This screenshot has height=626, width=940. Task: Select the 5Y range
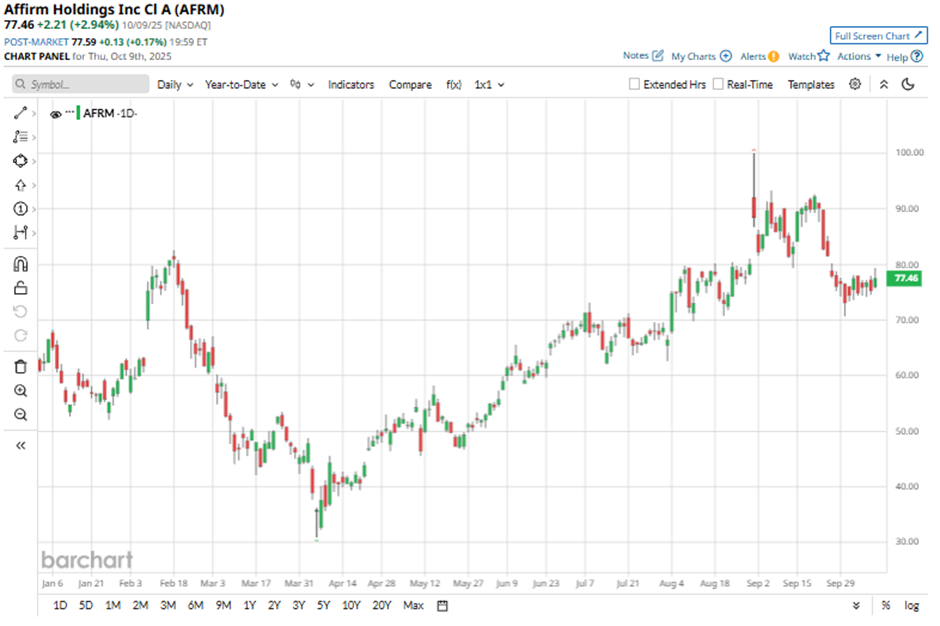(323, 605)
